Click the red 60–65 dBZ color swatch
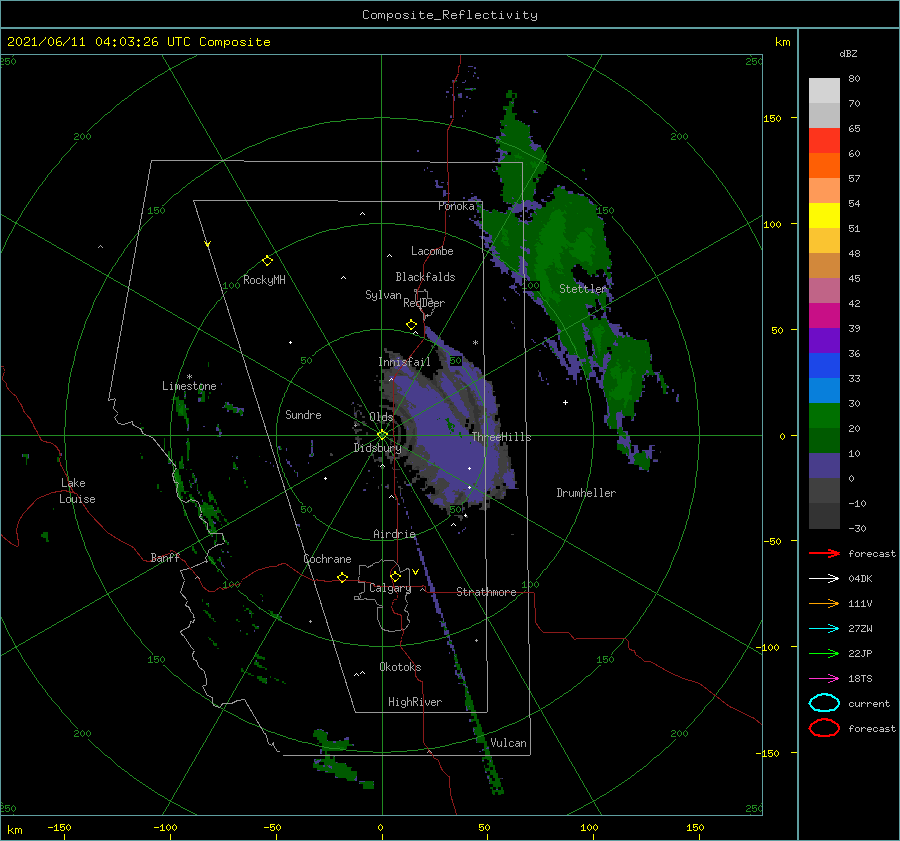The image size is (900, 841). click(824, 141)
